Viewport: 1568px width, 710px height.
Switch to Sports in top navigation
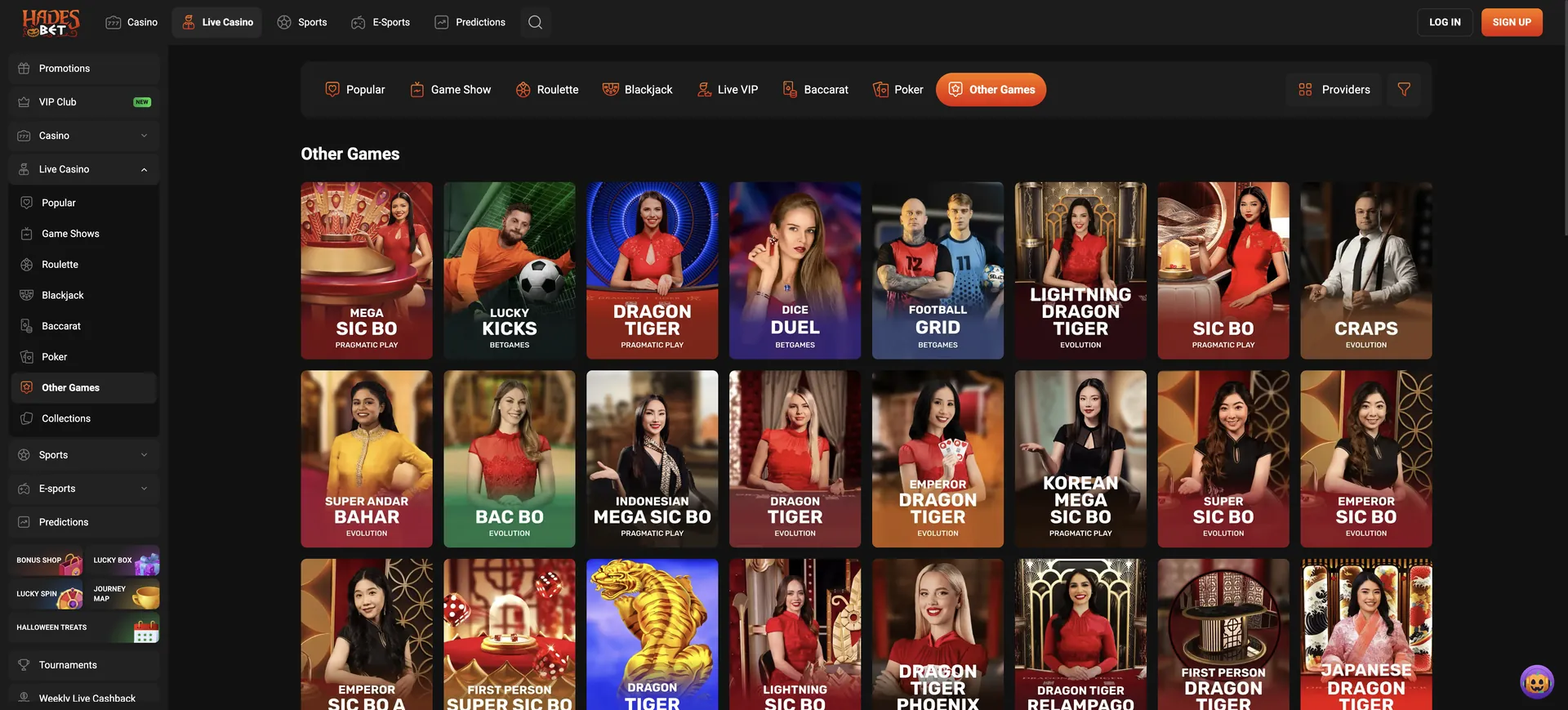[x=302, y=22]
